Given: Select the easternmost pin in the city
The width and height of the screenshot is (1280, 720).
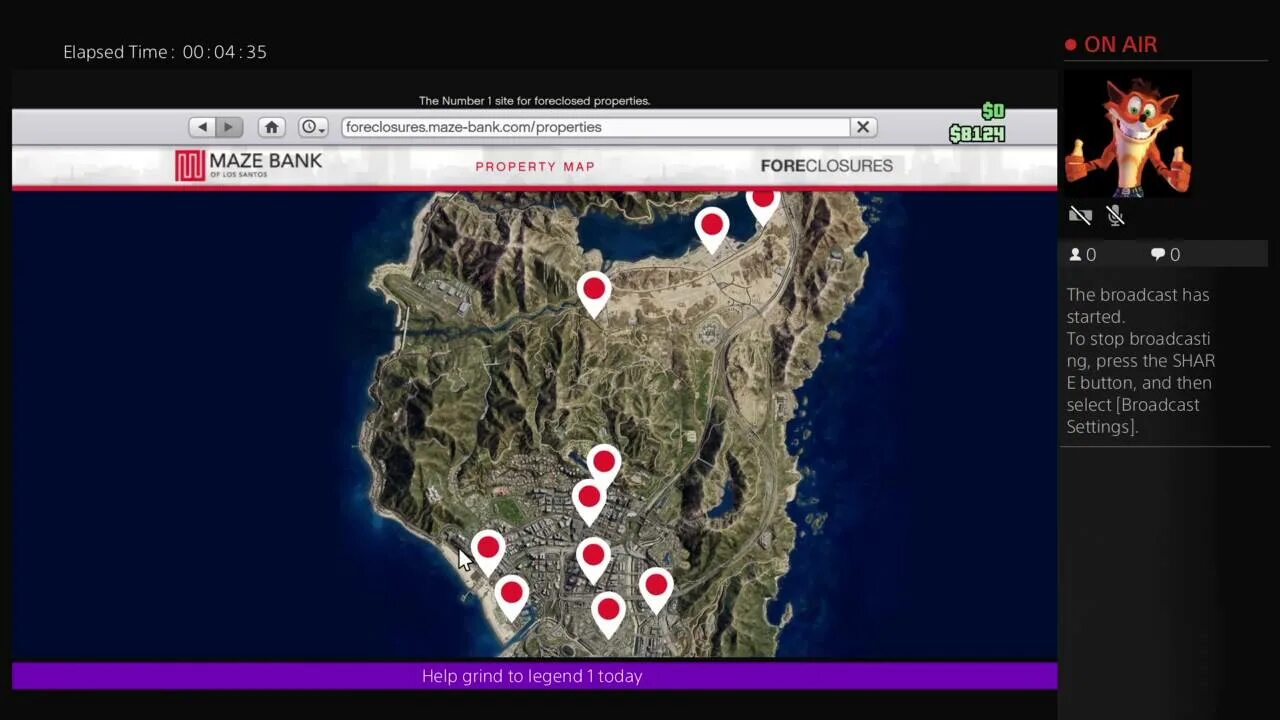Looking at the screenshot, I should click(x=656, y=588).
